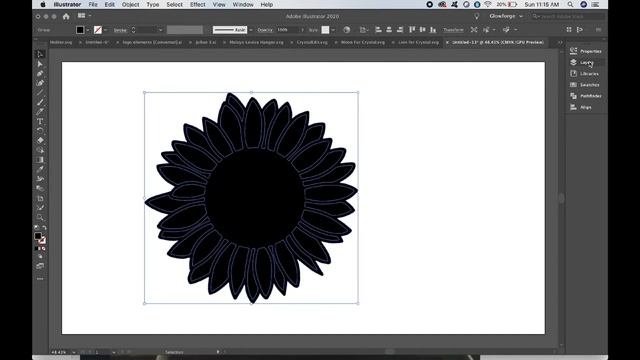This screenshot has width=640, height=360.
Task: Open the Glowforge workspace switcher
Action: [x=506, y=16]
